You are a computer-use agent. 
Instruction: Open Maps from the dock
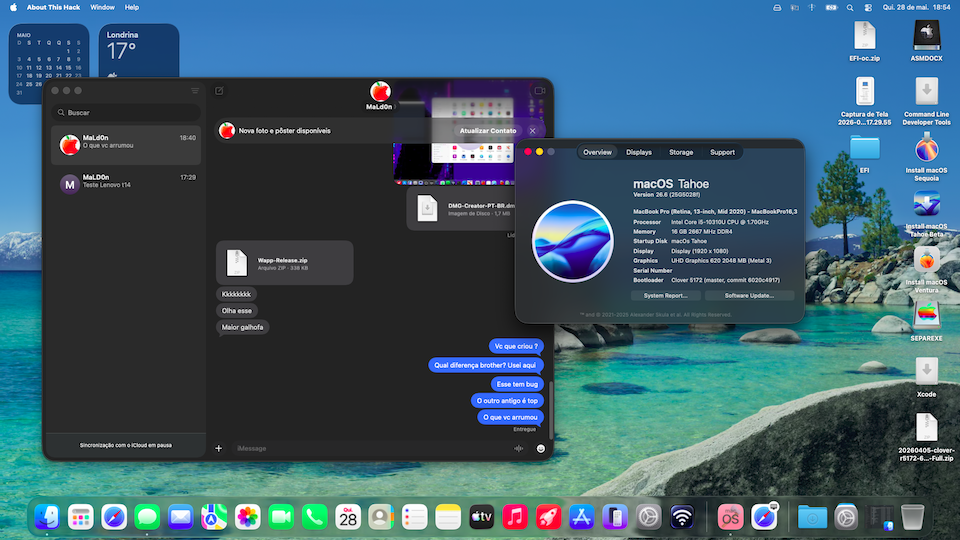(x=214, y=517)
